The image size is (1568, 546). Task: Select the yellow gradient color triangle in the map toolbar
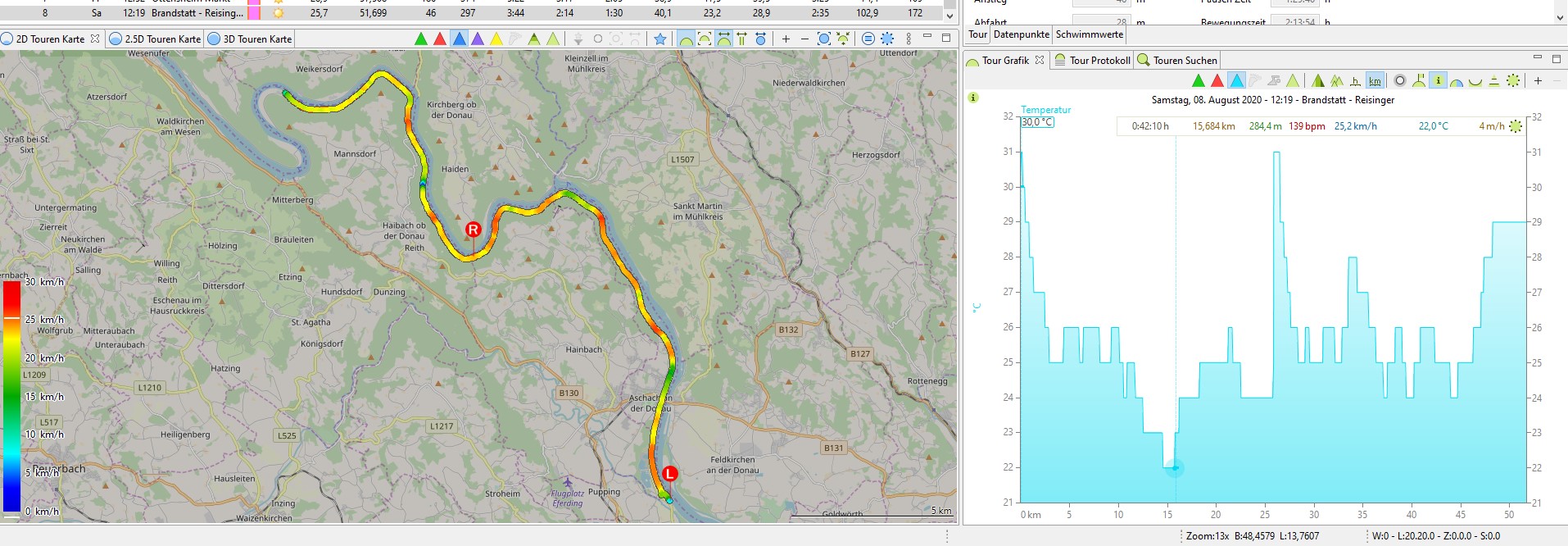pos(496,39)
